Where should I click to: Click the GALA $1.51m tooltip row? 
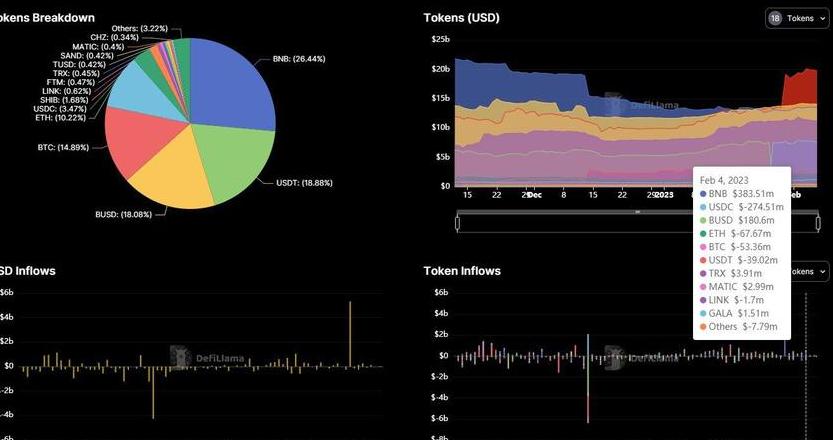pos(735,313)
